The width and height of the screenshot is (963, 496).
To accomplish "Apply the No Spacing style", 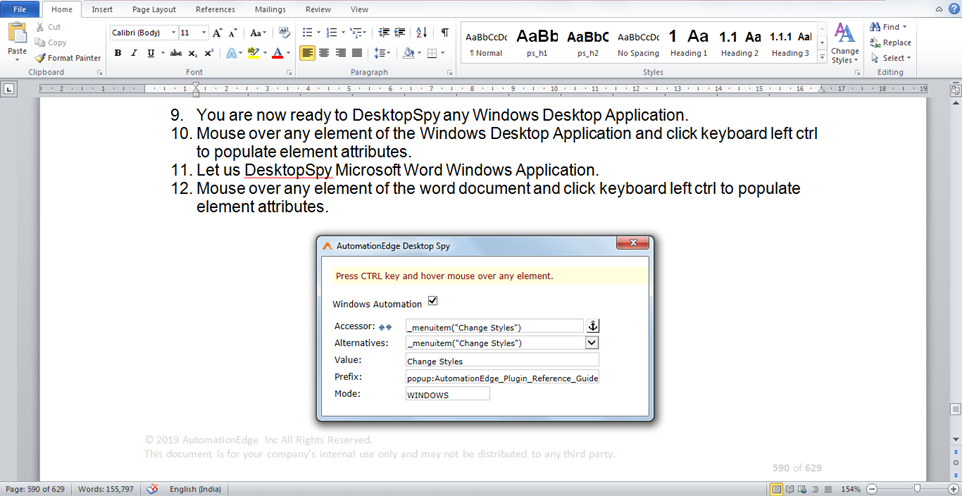I will click(x=638, y=43).
